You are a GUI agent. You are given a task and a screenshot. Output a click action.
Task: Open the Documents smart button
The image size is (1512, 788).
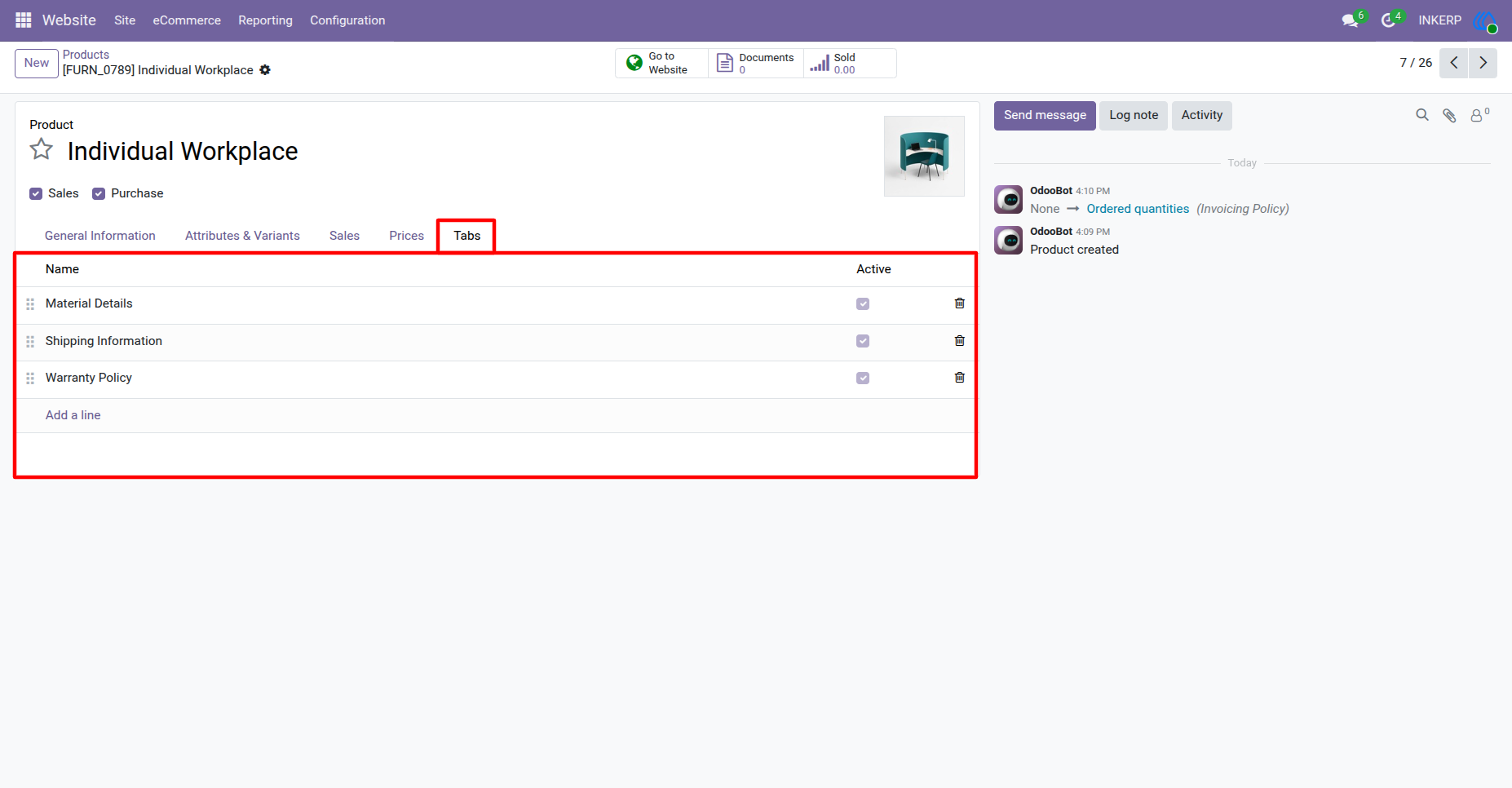click(756, 63)
